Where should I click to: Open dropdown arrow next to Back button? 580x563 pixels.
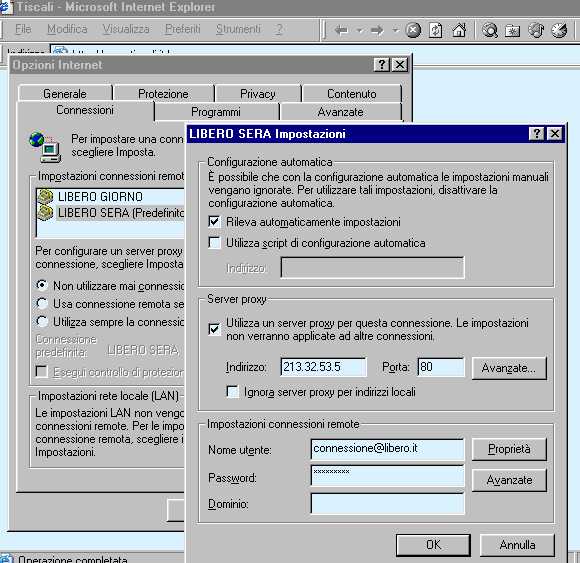click(359, 30)
